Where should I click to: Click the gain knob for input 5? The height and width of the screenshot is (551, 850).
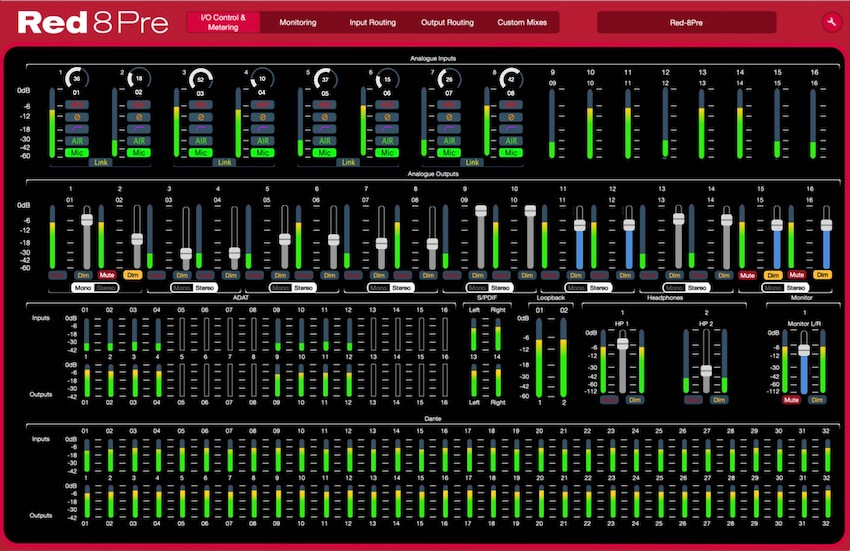(x=325, y=79)
